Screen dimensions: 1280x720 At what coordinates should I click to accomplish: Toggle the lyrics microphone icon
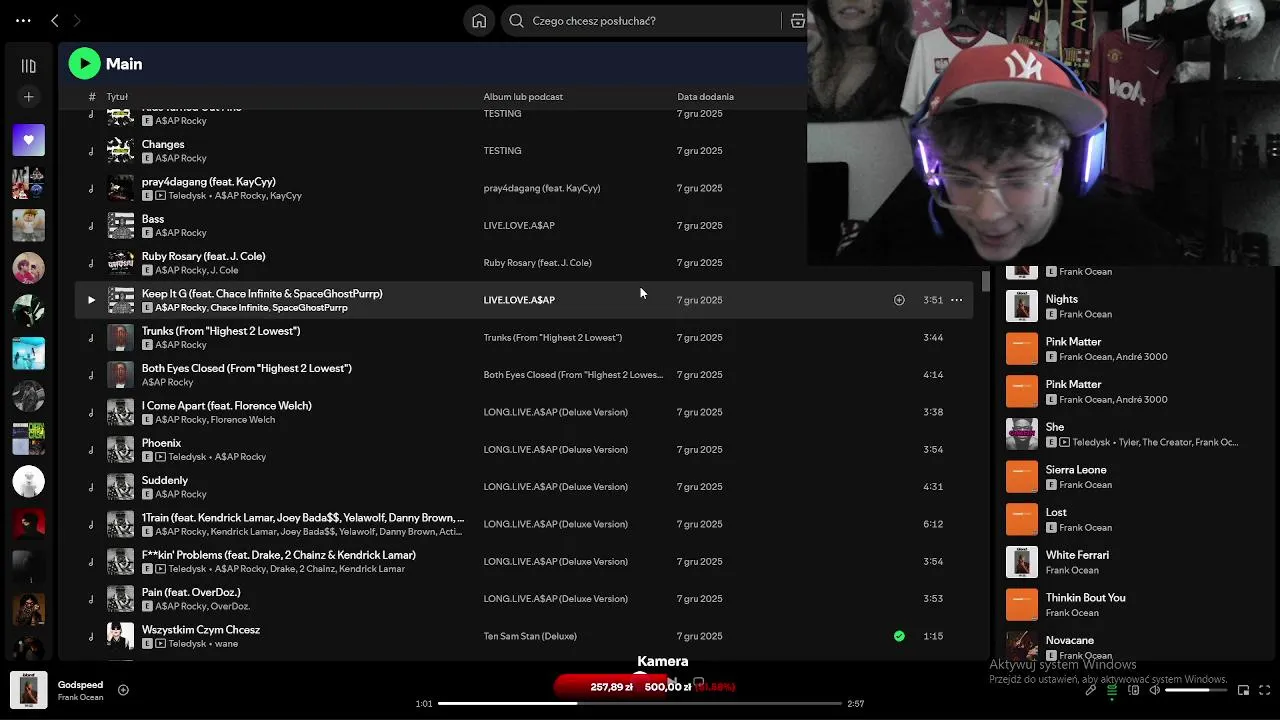coord(1091,690)
